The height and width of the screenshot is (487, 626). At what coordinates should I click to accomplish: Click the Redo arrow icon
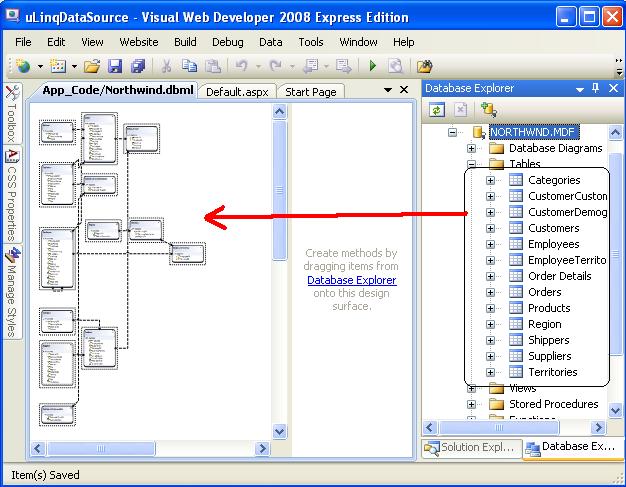(x=276, y=66)
